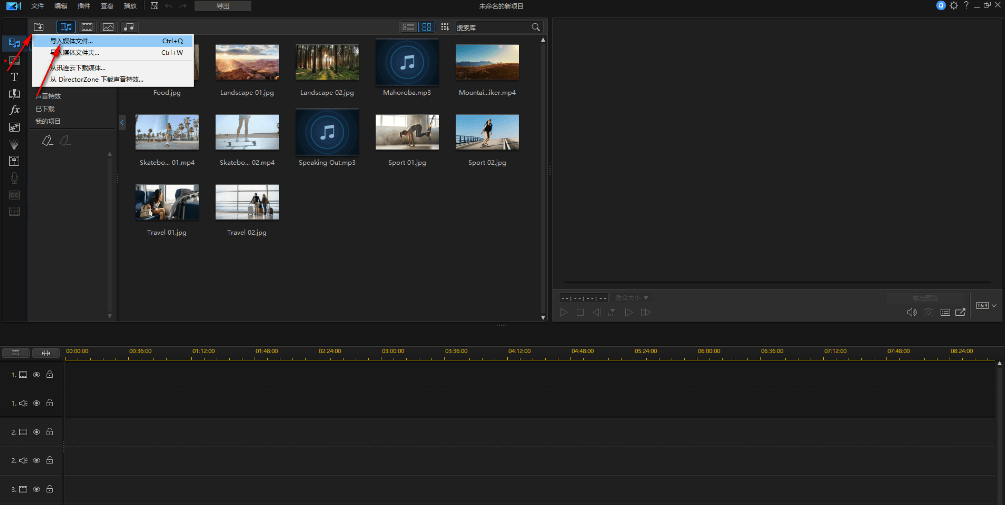The height and width of the screenshot is (505, 1005).
Task: Click the import media folder icon
Action: [x=39, y=27]
